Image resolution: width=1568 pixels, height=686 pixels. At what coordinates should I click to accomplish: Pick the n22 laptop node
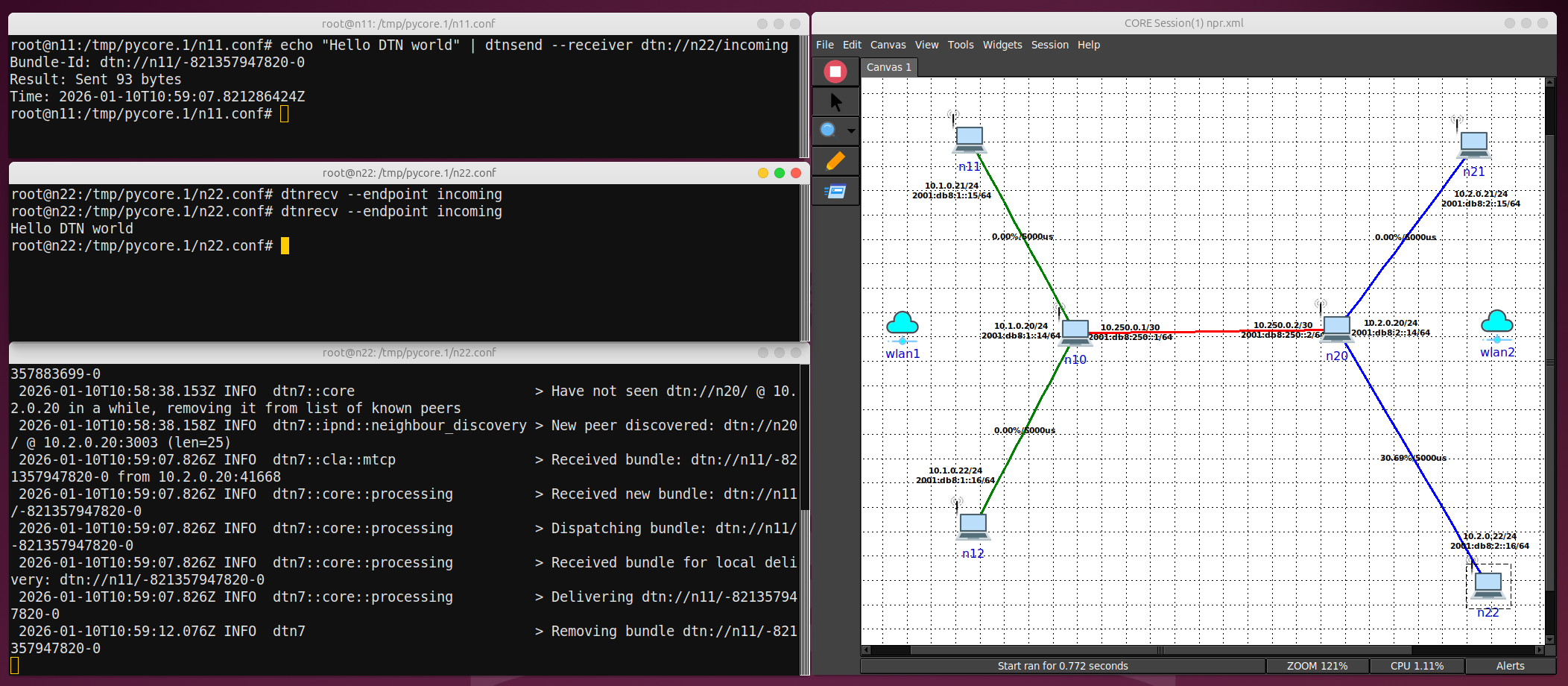click(x=1488, y=585)
